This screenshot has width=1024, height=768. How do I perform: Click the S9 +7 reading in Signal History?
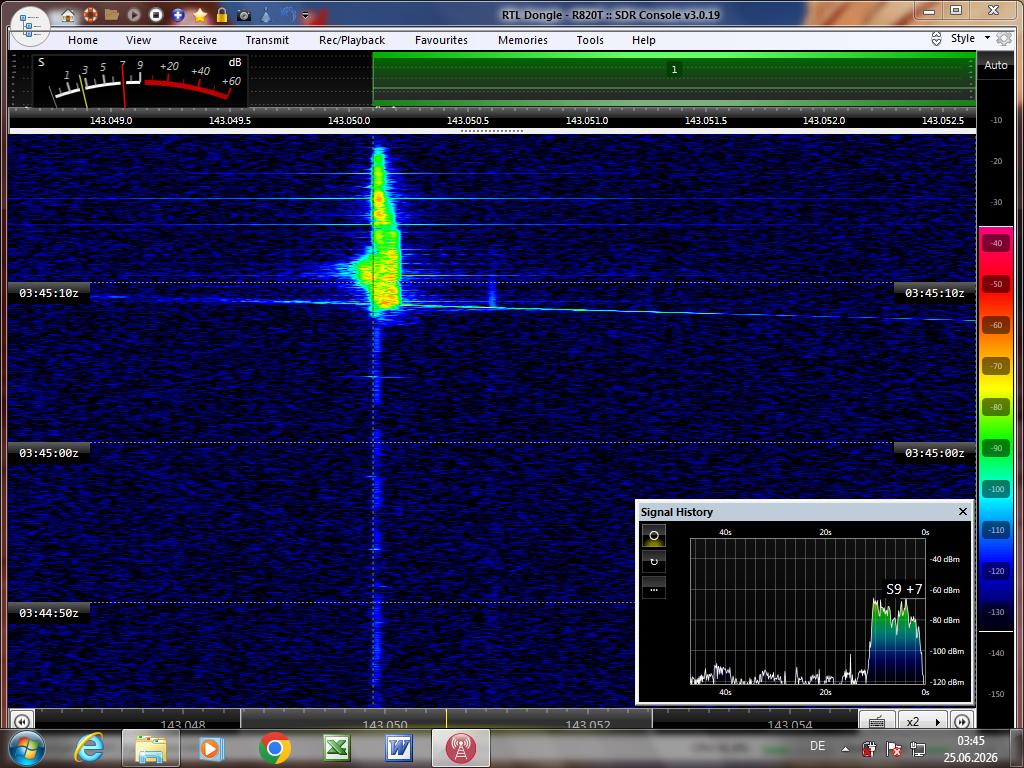point(904,589)
